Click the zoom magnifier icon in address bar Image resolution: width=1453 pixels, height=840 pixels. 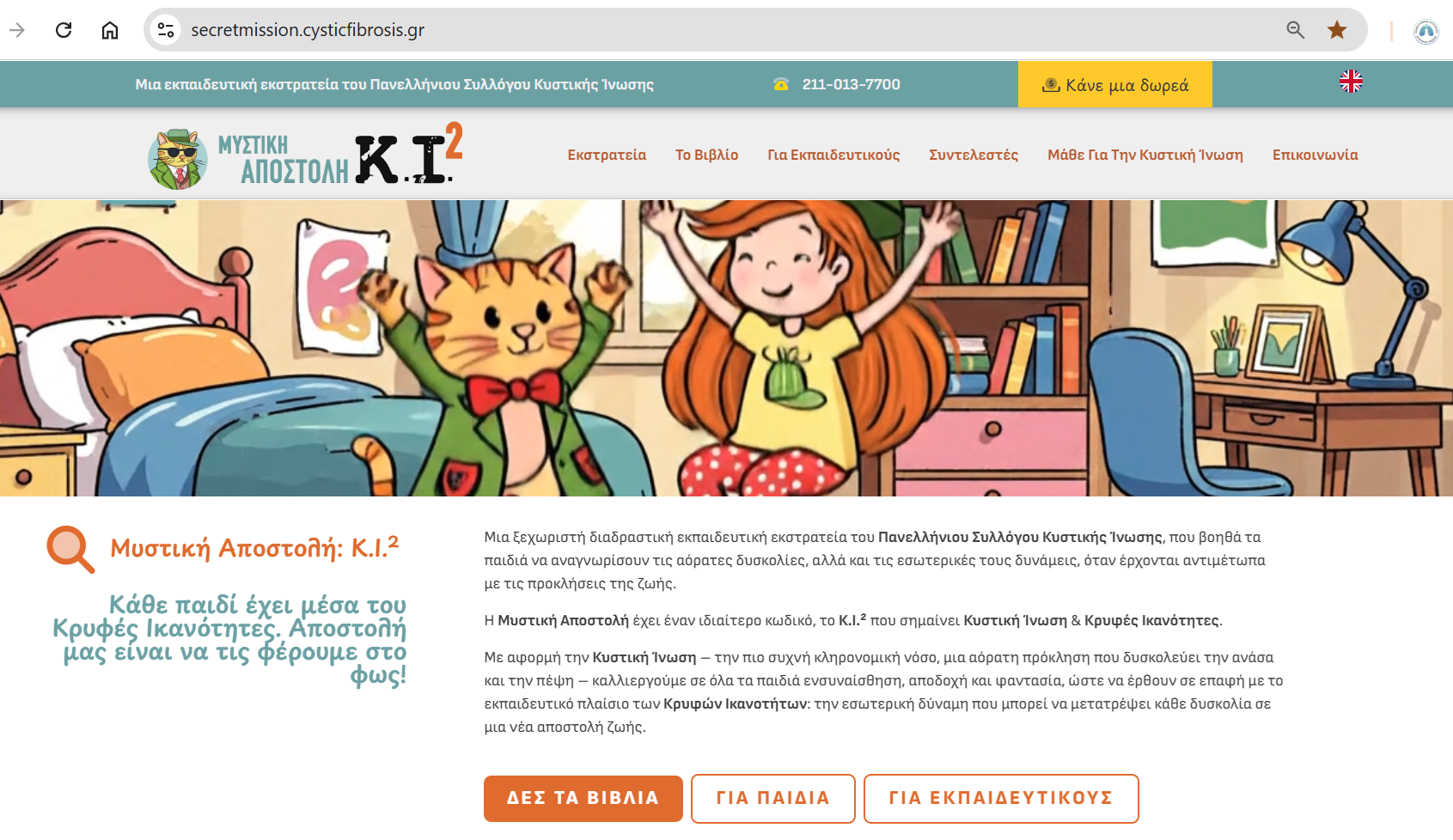[x=1296, y=30]
